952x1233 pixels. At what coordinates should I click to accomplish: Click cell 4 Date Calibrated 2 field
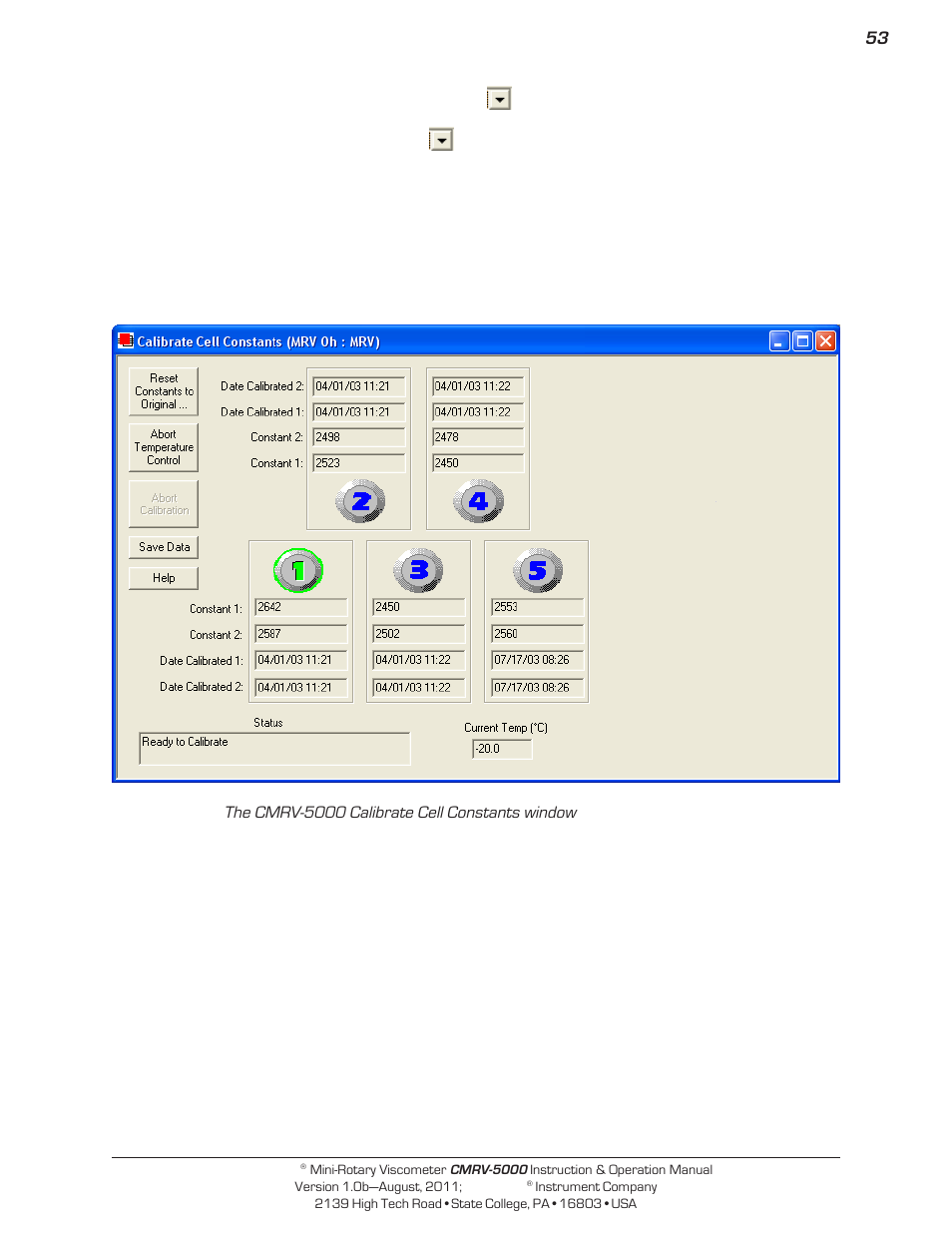coord(478,385)
